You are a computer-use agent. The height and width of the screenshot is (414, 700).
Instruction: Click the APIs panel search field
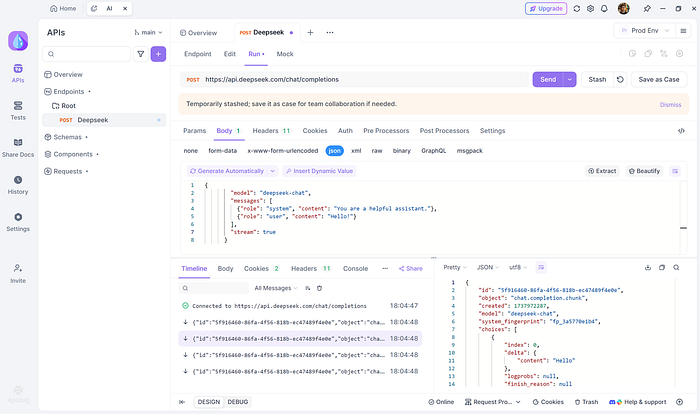tap(87, 54)
